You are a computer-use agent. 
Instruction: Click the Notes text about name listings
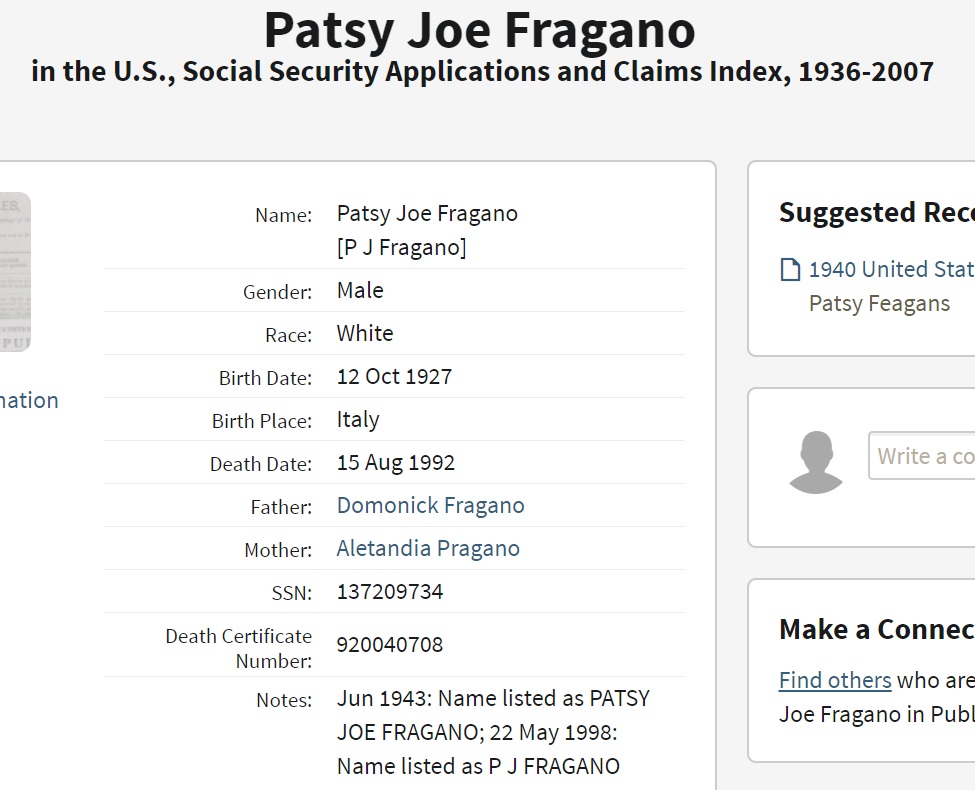(493, 732)
